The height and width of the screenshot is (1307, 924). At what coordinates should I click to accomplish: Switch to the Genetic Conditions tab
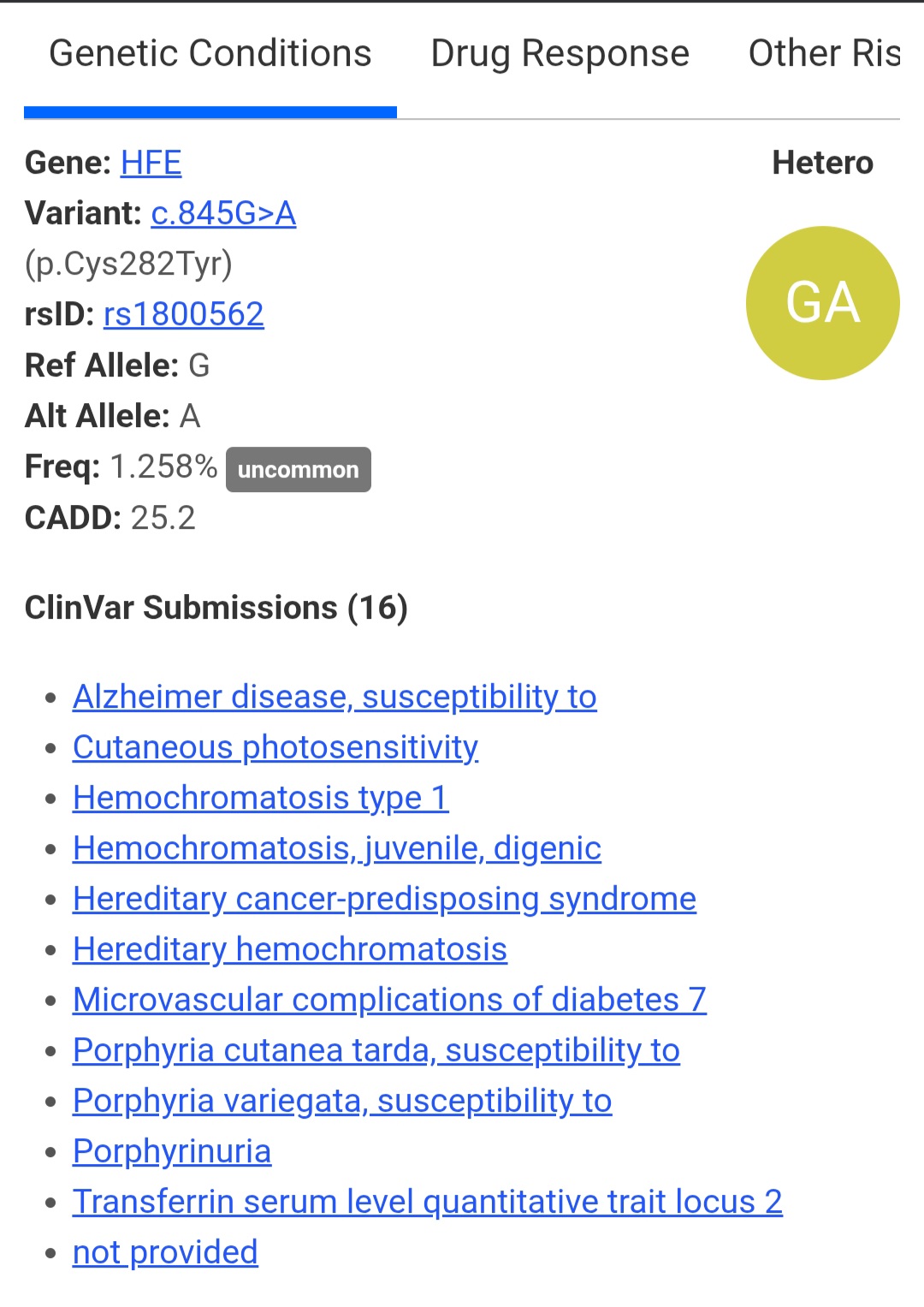click(210, 54)
